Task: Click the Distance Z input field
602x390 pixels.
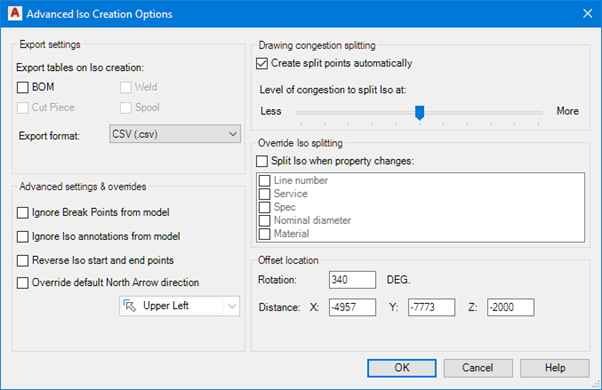Action: pos(511,307)
